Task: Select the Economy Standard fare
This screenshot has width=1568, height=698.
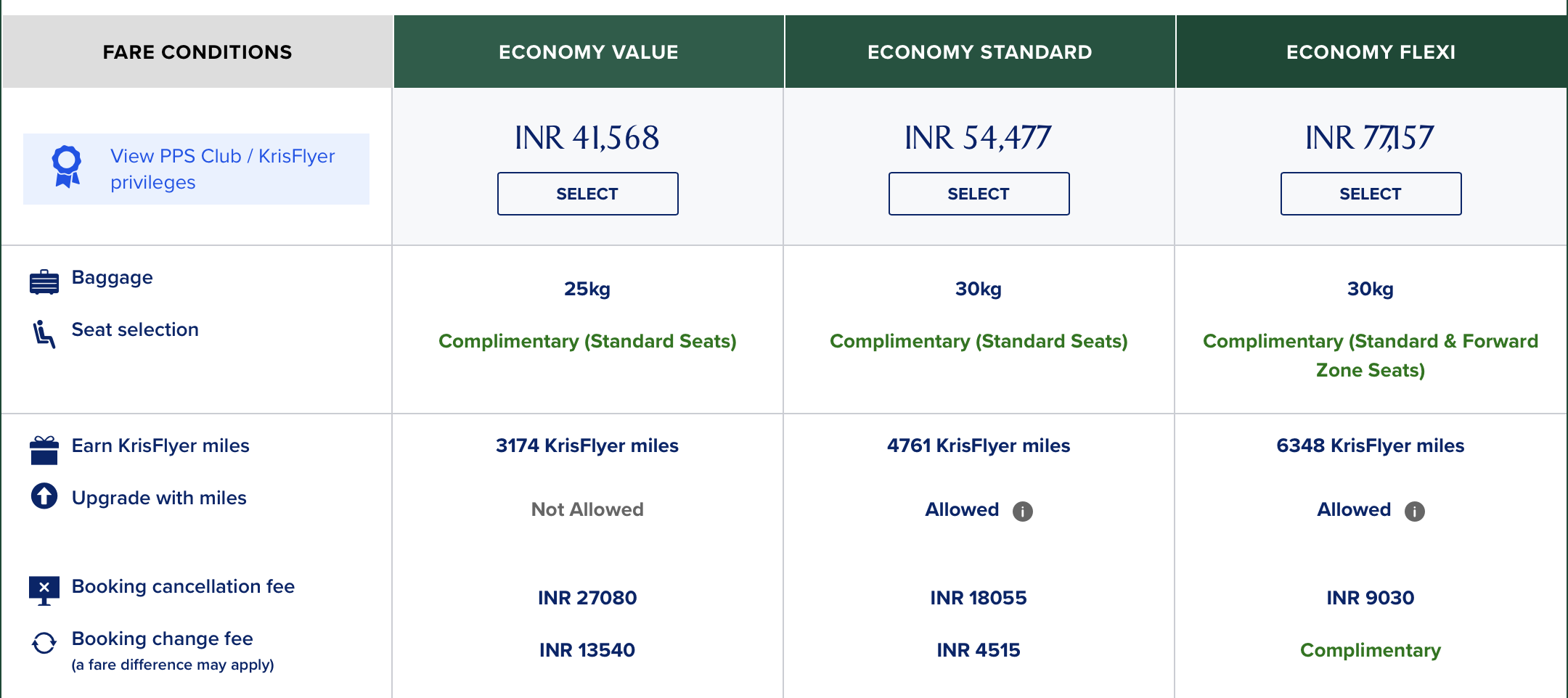Action: [979, 194]
